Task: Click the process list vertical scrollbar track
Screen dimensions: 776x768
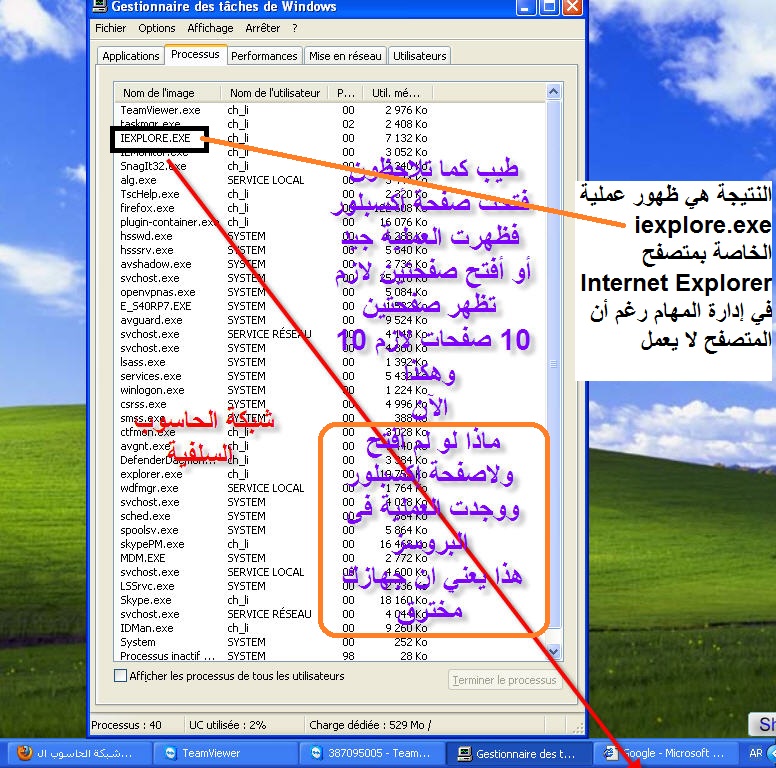Action: [556, 400]
